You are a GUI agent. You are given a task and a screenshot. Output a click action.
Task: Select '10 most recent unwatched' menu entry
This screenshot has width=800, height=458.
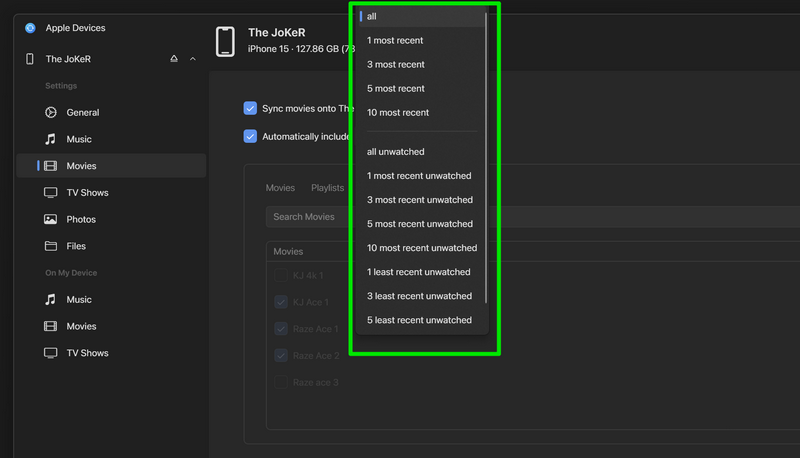click(x=422, y=248)
